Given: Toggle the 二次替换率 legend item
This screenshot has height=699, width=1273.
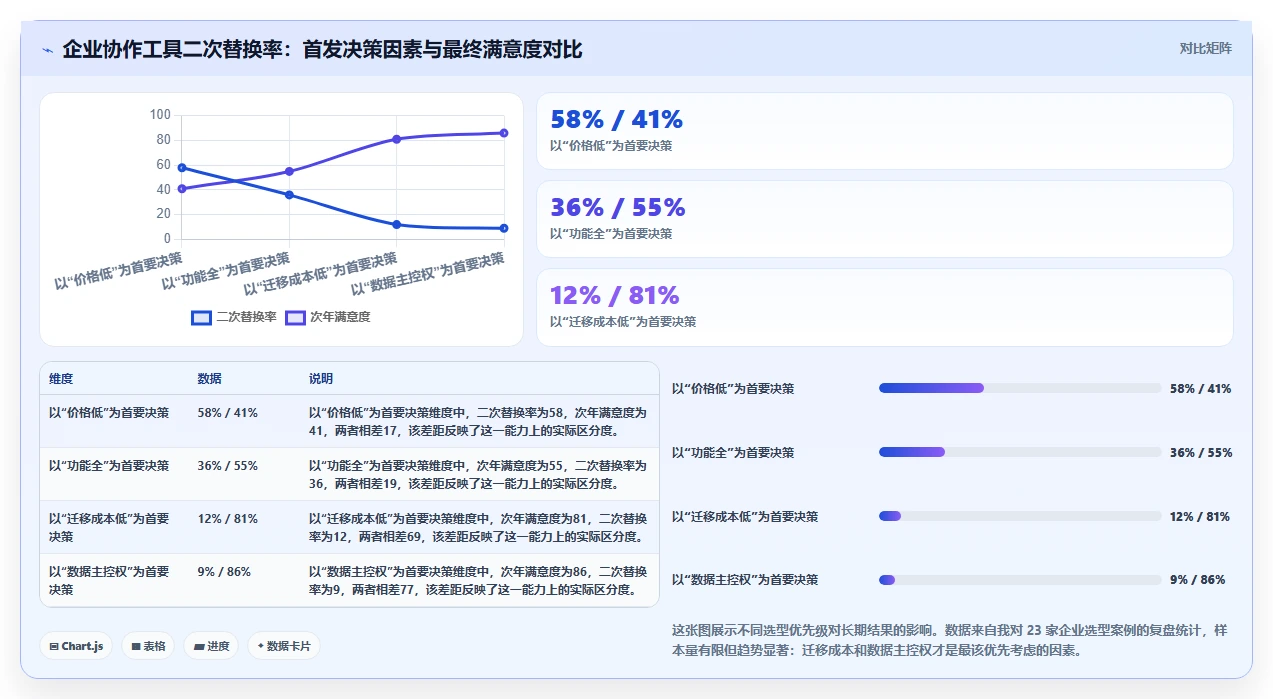Looking at the screenshot, I should coord(234,317).
